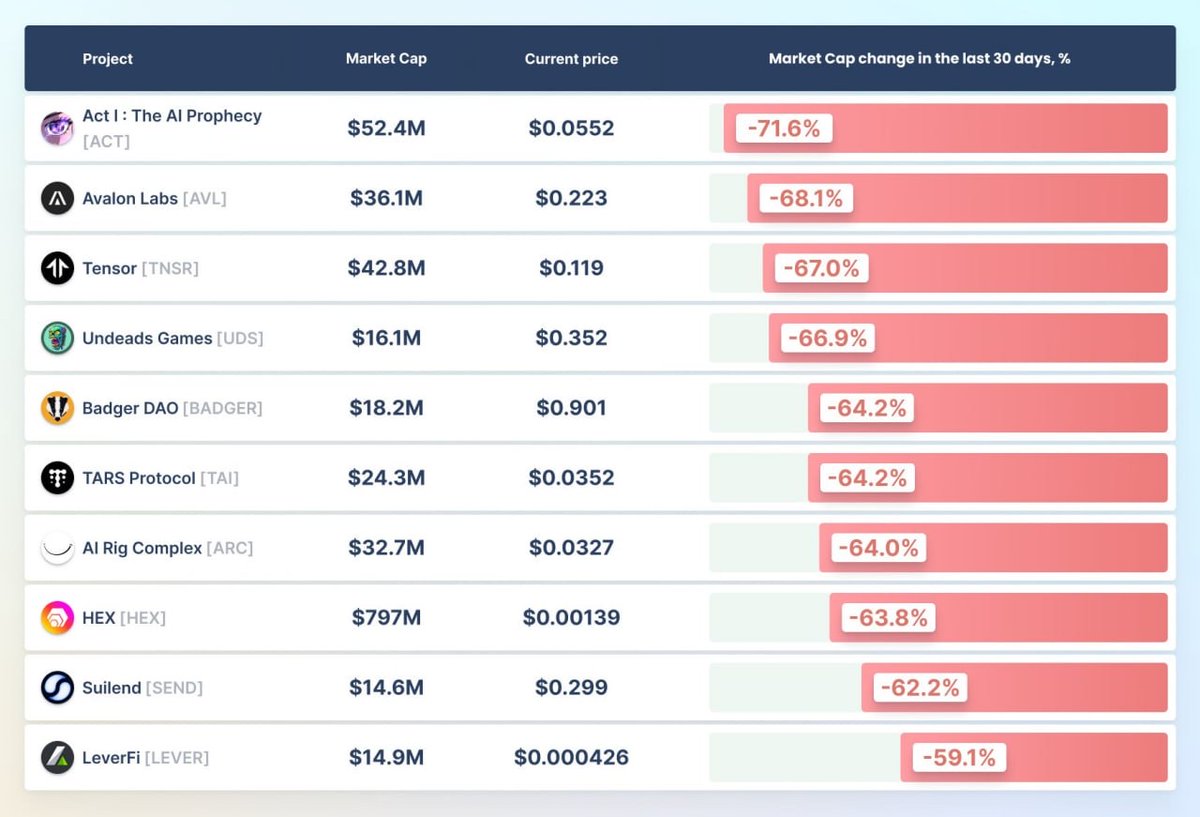
Task: Click the $0.352 price value
Action: click(x=571, y=338)
